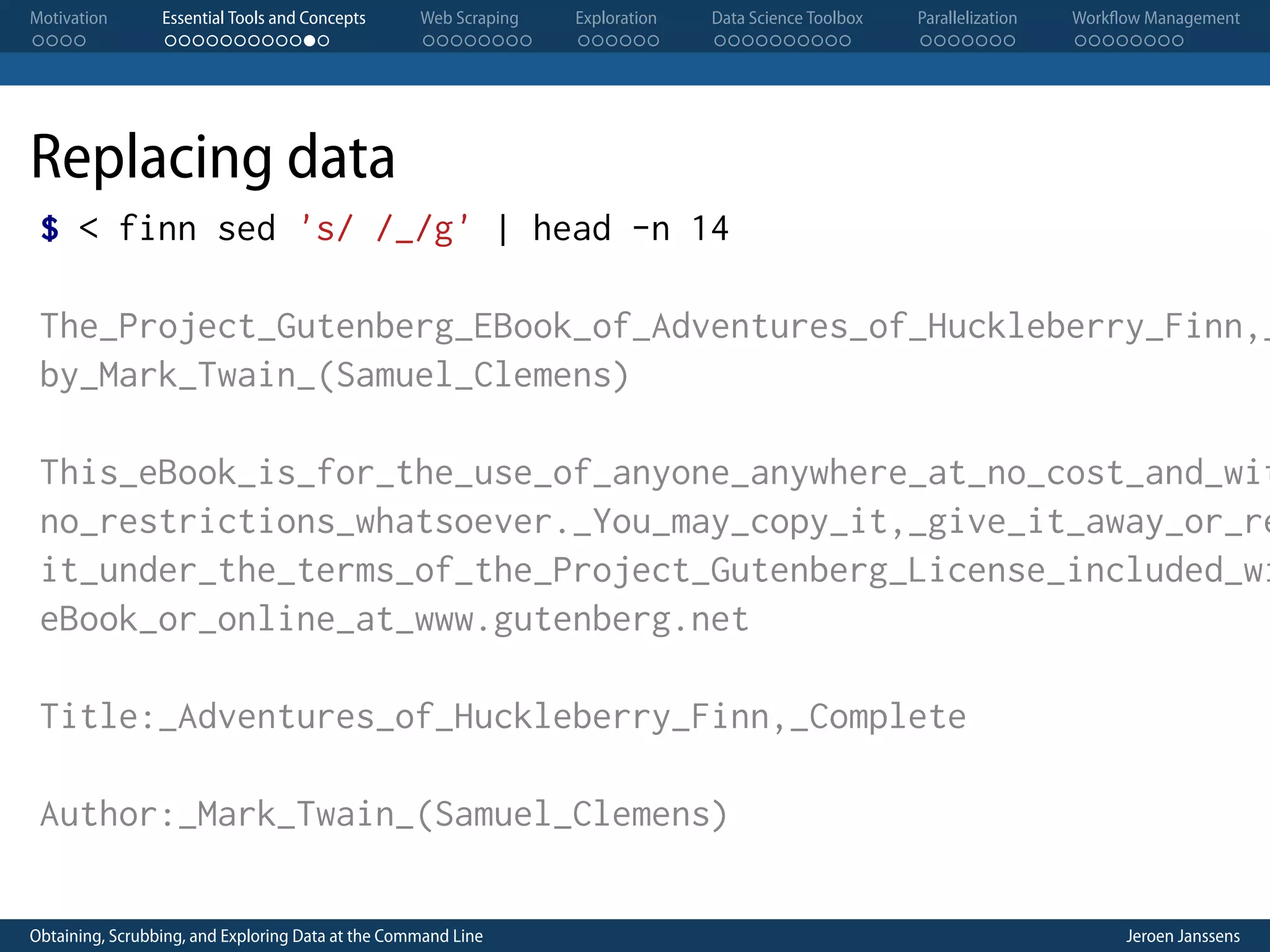Click the red sed expression 's/ /_/g'

384,229
